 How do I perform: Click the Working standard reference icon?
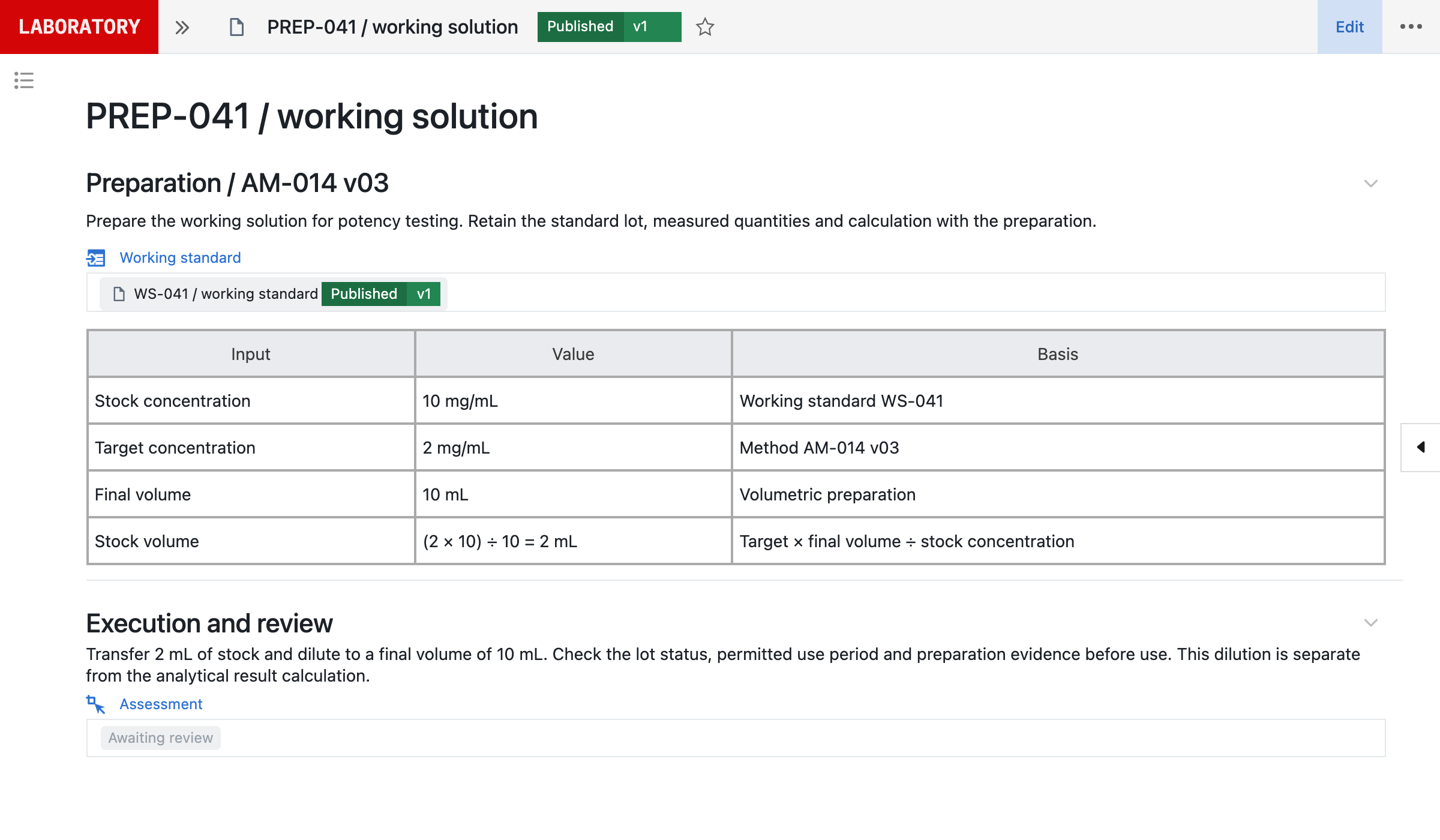coord(96,258)
